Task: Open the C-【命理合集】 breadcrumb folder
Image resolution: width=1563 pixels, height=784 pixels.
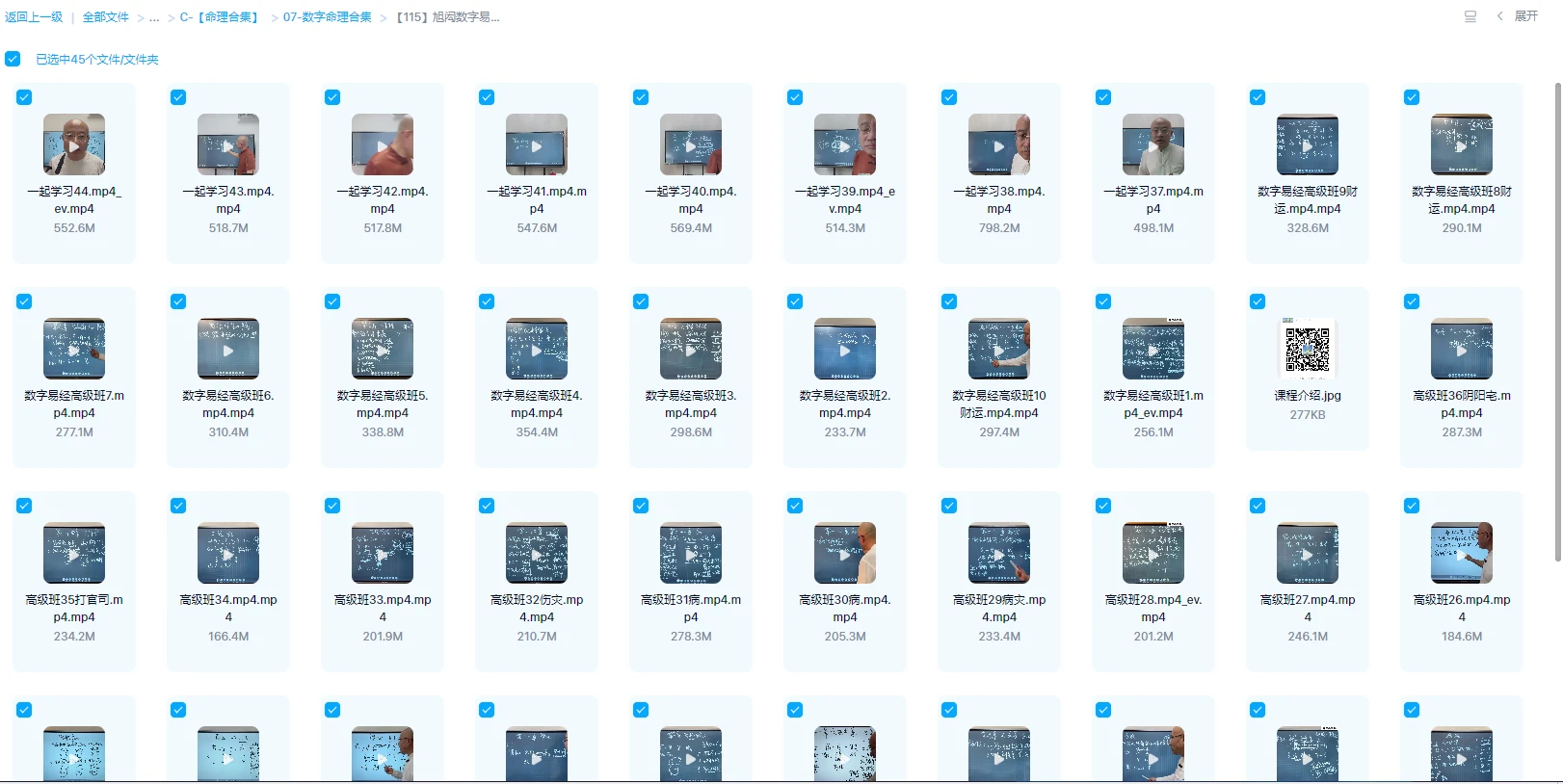Action: [221, 17]
